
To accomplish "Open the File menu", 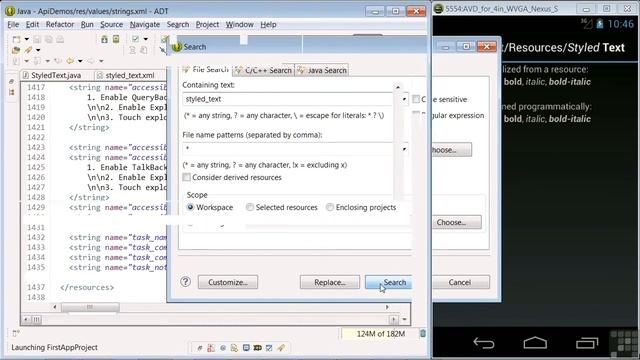I will [x=13, y=24].
